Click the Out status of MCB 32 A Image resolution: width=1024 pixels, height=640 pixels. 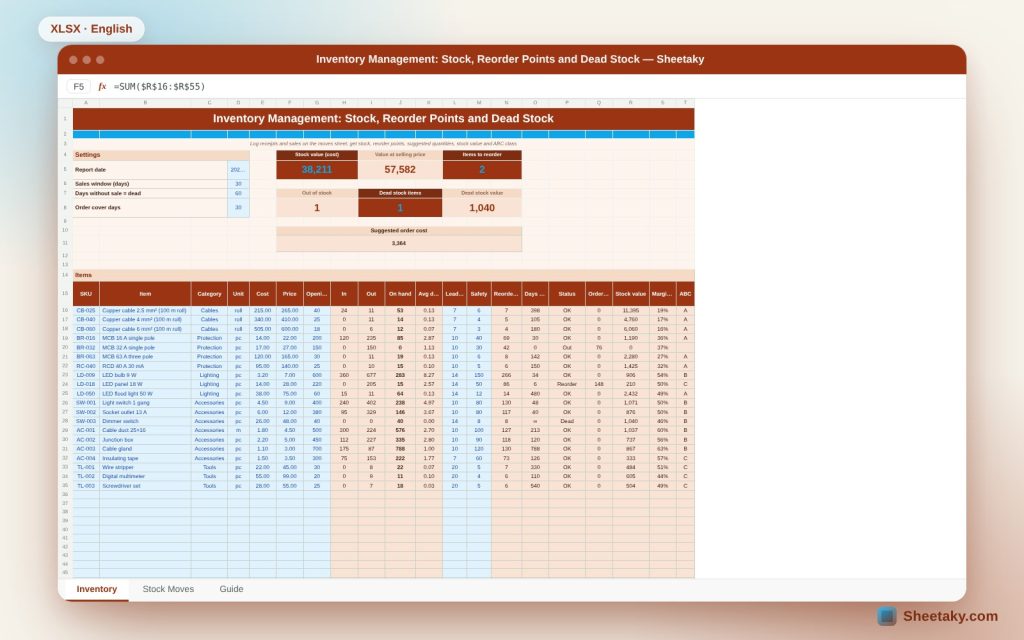pyautogui.click(x=567, y=347)
